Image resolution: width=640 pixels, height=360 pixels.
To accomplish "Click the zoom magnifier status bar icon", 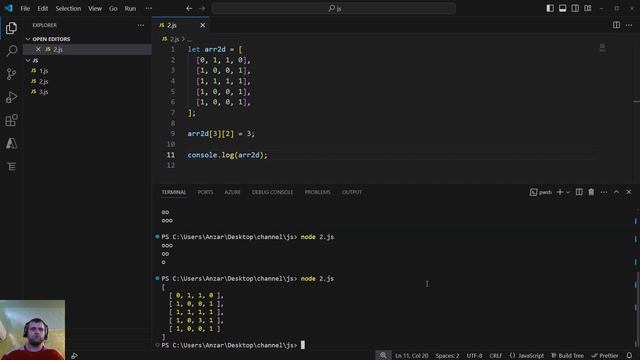I will coord(383,356).
